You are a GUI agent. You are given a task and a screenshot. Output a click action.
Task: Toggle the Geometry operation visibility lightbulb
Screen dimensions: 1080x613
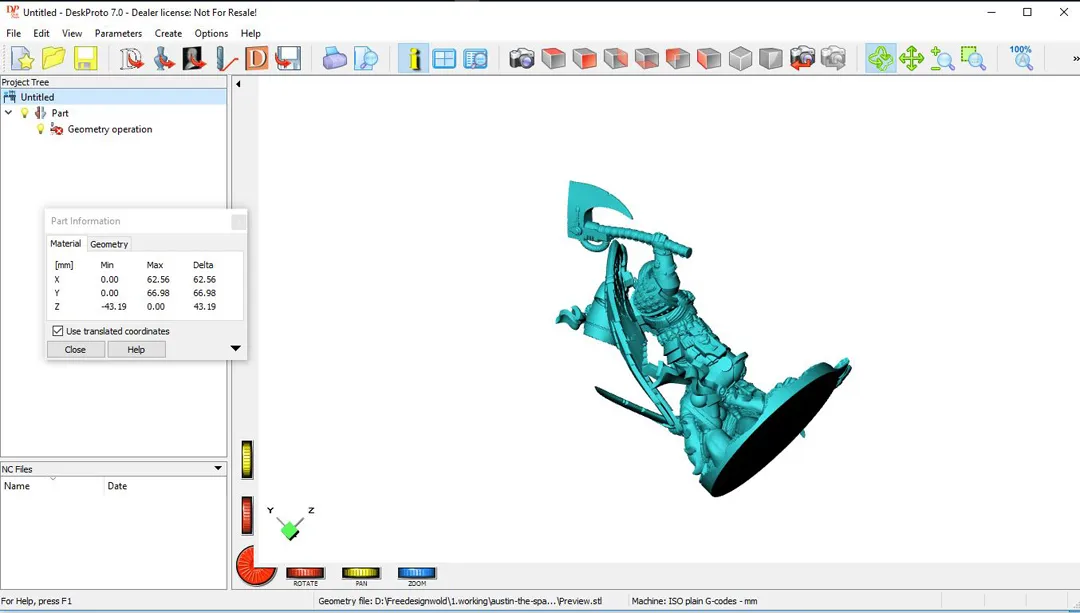click(x=40, y=129)
